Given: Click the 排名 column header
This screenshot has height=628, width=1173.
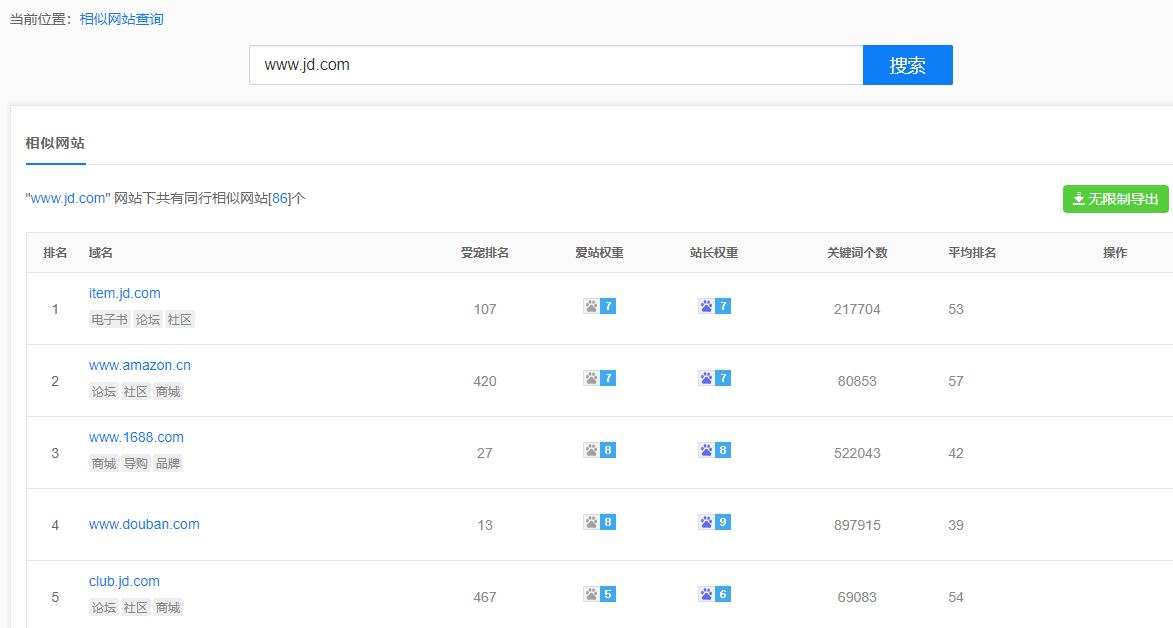Looking at the screenshot, I should [x=55, y=253].
